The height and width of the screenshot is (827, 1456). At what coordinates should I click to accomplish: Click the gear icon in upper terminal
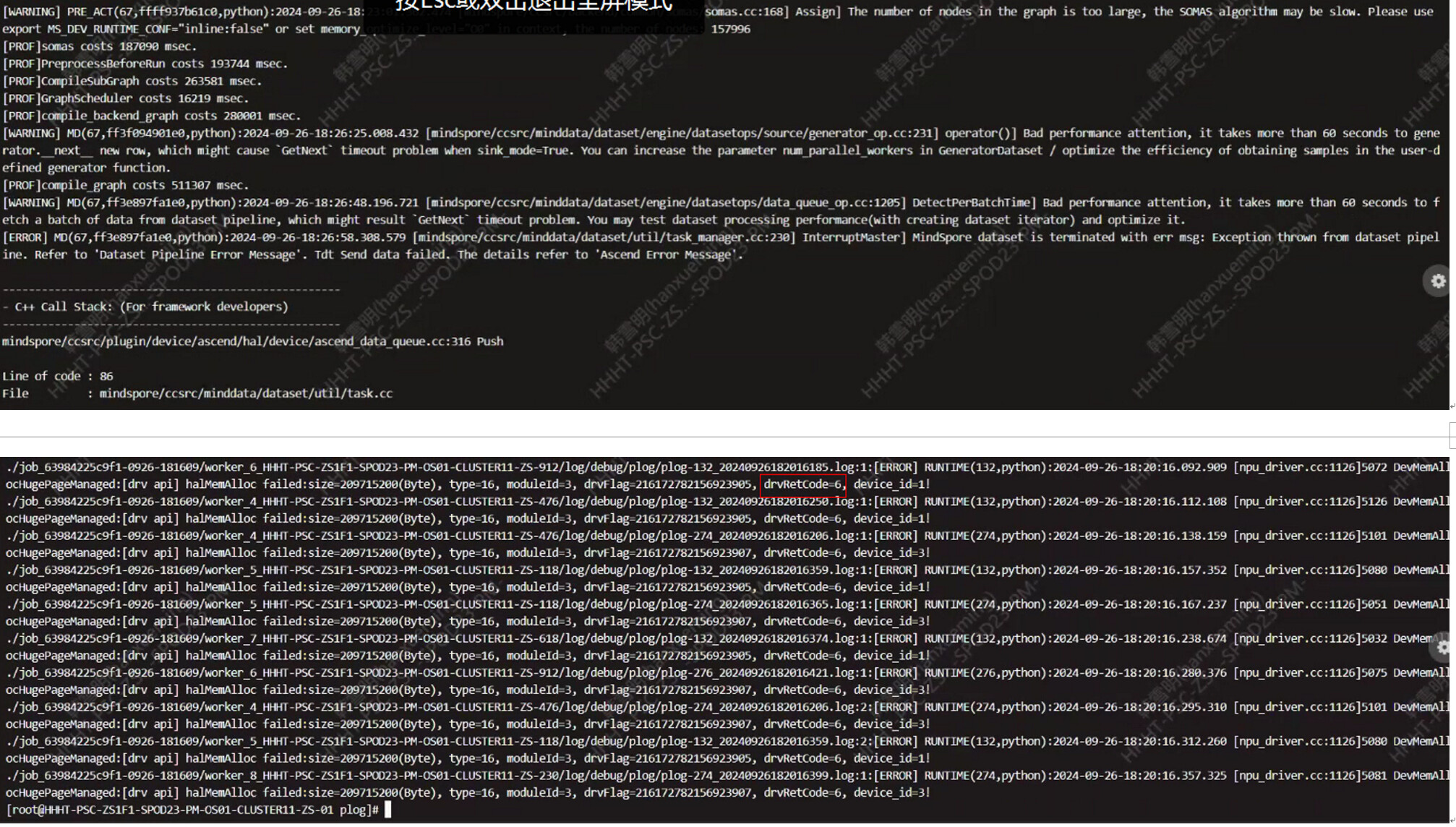(x=1438, y=281)
